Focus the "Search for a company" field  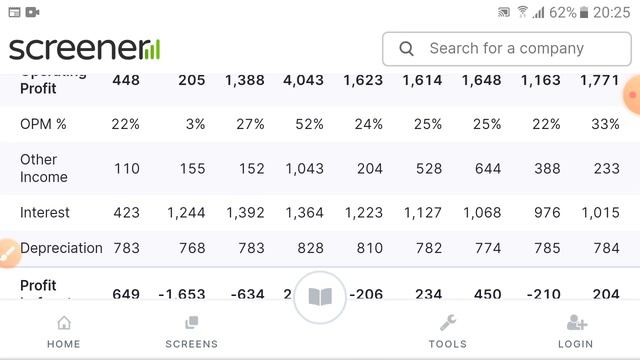pos(507,49)
